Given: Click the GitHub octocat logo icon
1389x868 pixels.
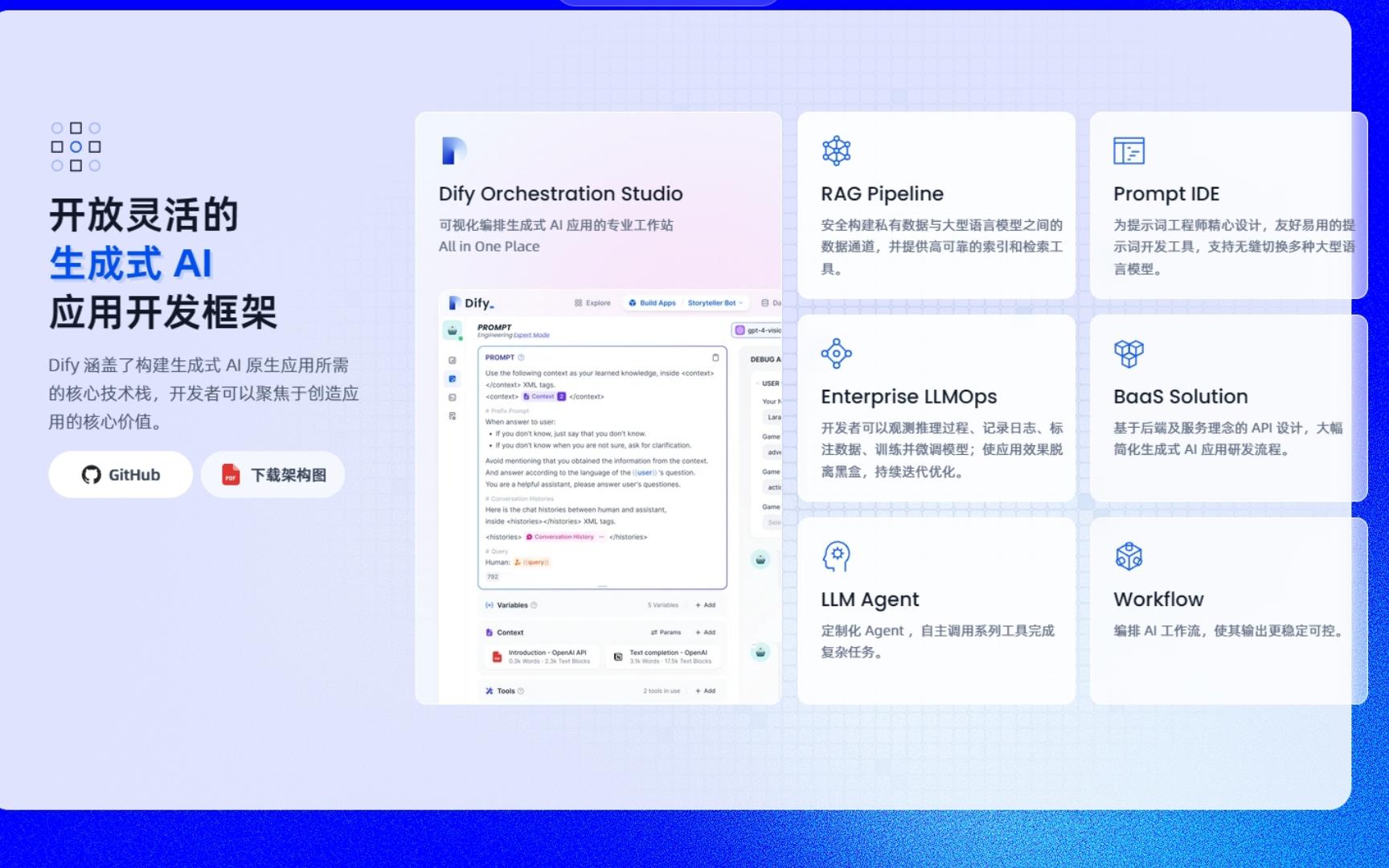Looking at the screenshot, I should point(92,475).
